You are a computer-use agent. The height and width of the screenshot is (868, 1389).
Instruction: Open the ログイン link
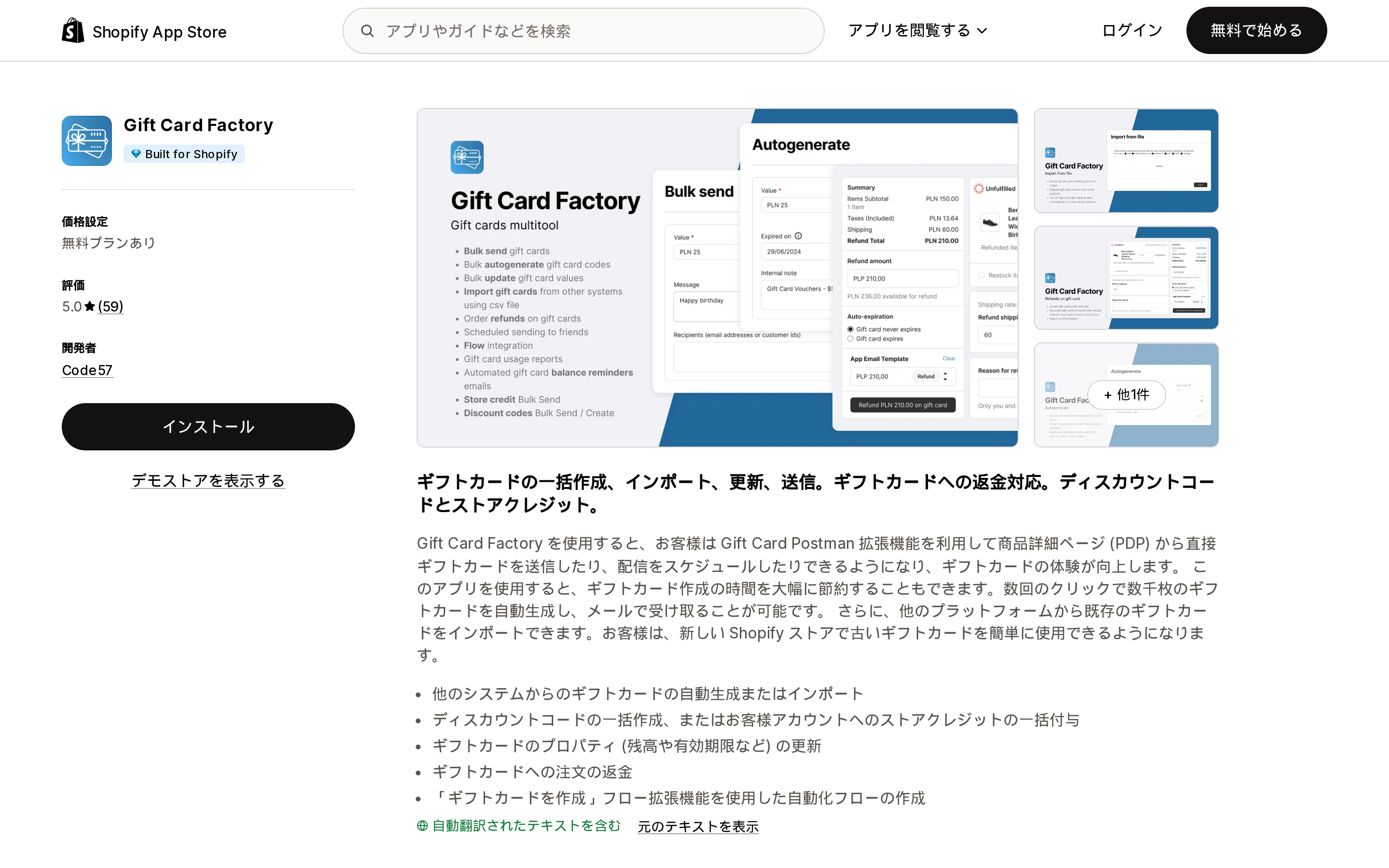[x=1131, y=30]
